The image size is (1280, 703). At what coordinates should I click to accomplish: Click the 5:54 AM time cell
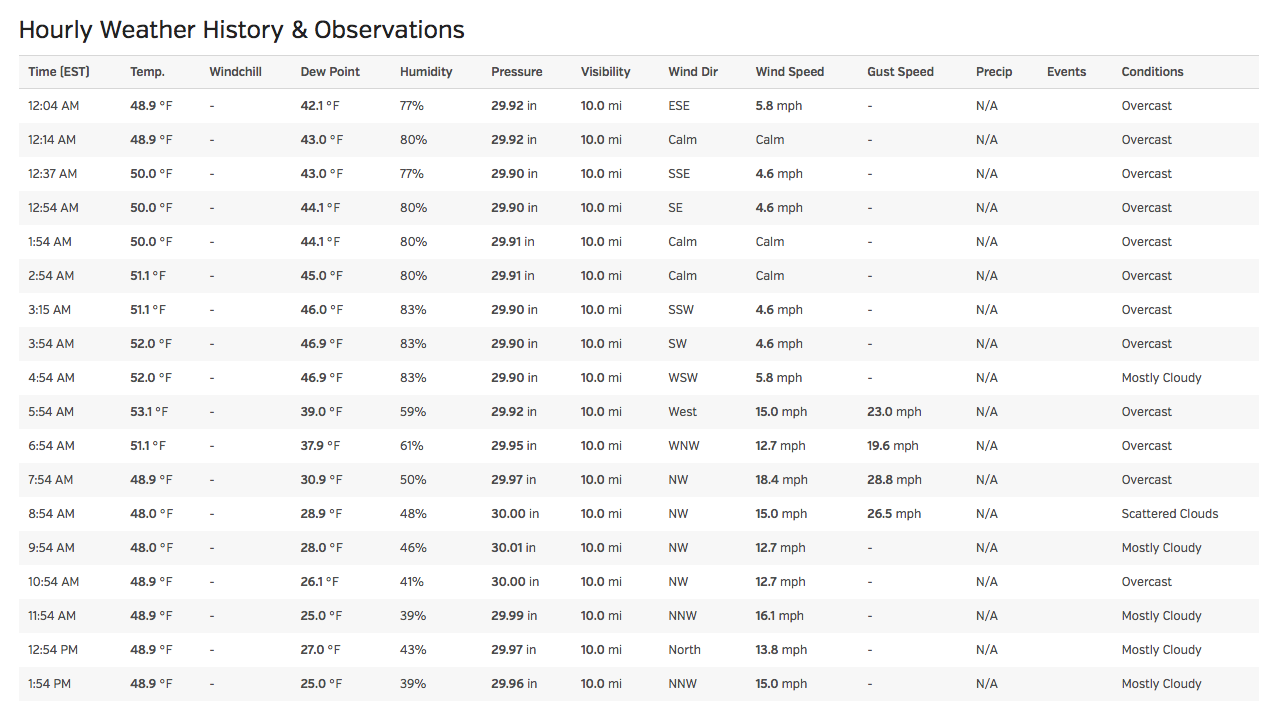click(51, 412)
